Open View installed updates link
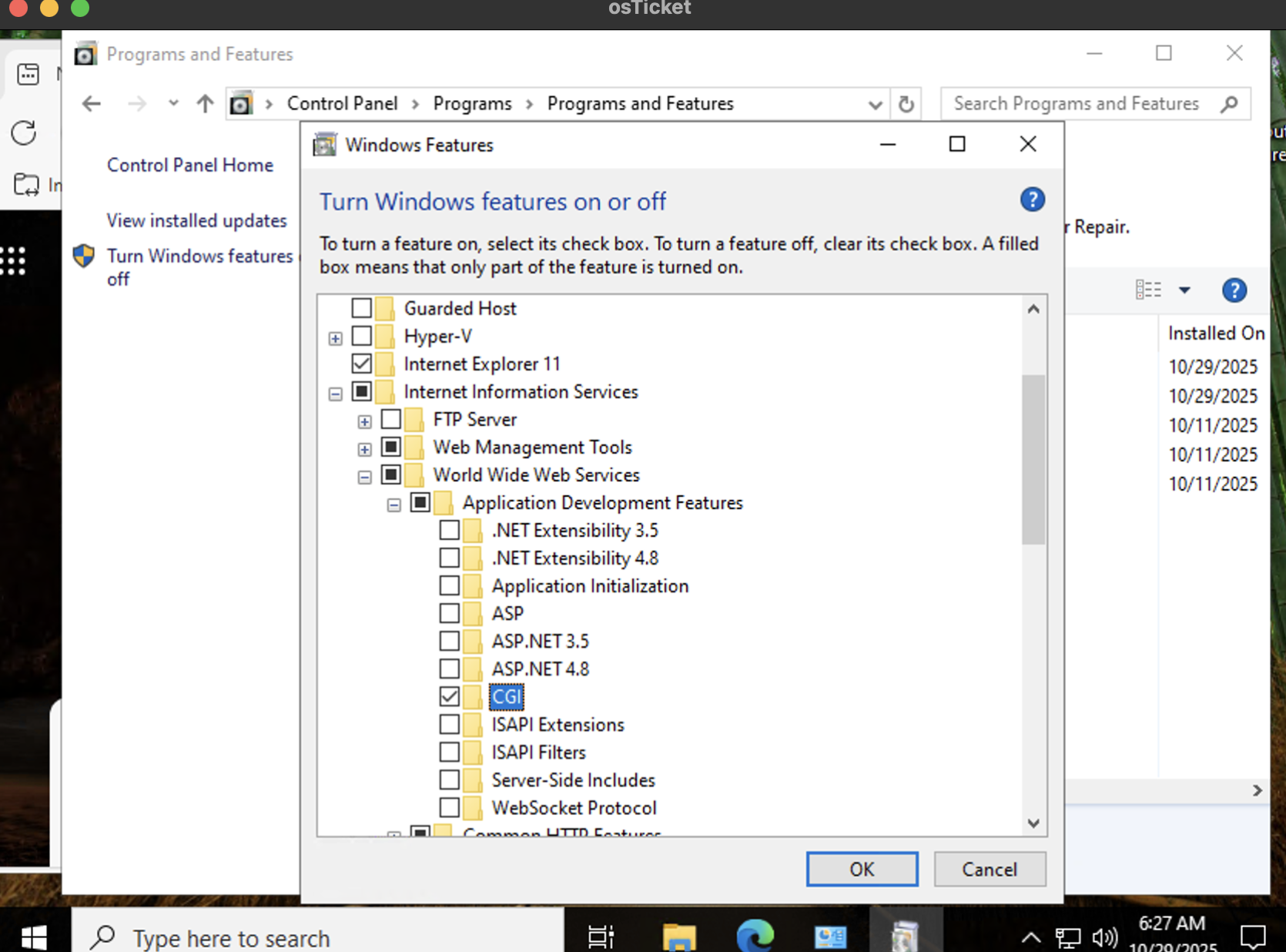1286x952 pixels. pyautogui.click(x=196, y=220)
